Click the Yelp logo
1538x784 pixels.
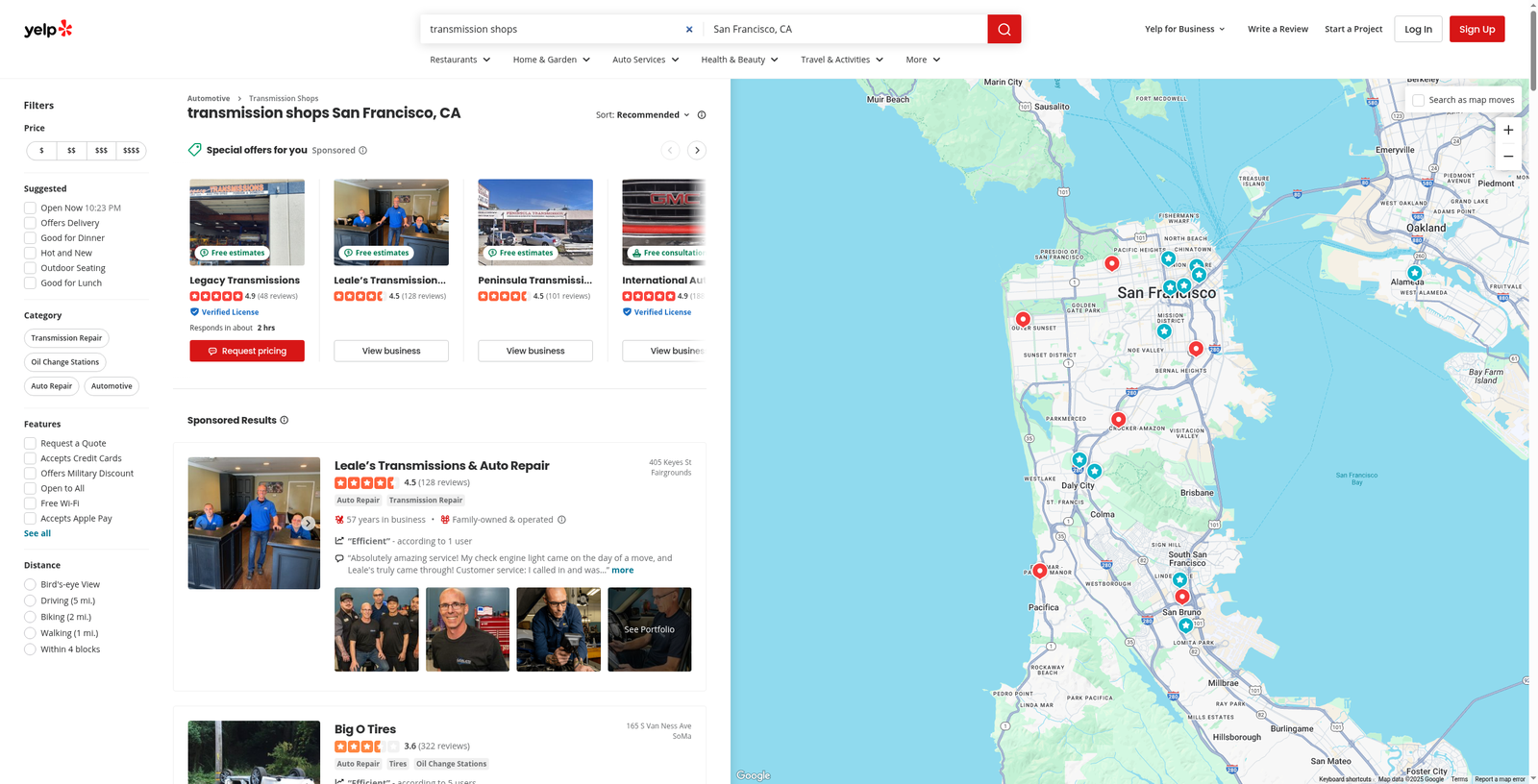click(x=48, y=29)
